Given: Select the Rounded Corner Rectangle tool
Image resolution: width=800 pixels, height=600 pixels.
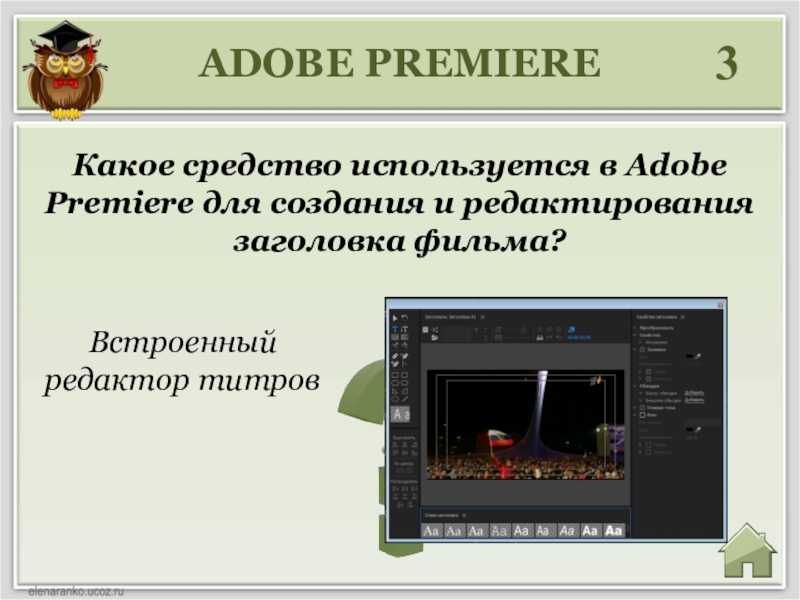Looking at the screenshot, I should click(405, 375).
